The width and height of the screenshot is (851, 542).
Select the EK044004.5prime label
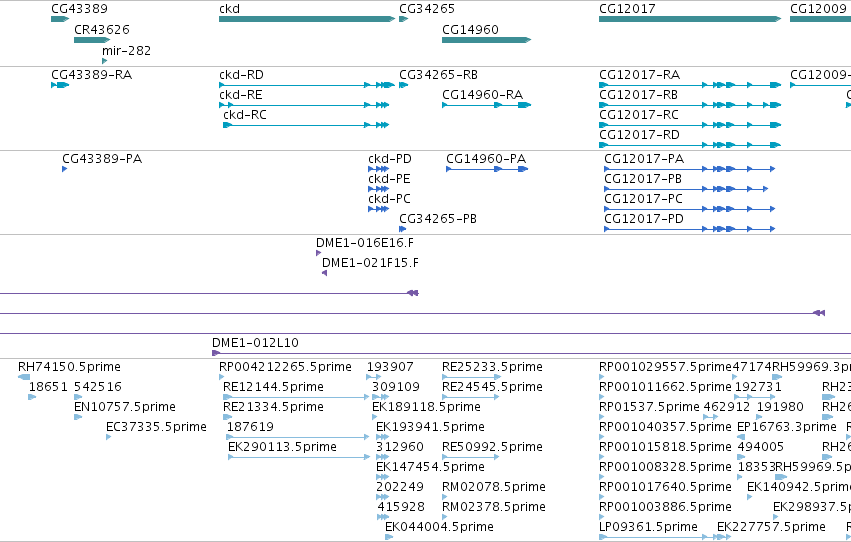(x=440, y=527)
